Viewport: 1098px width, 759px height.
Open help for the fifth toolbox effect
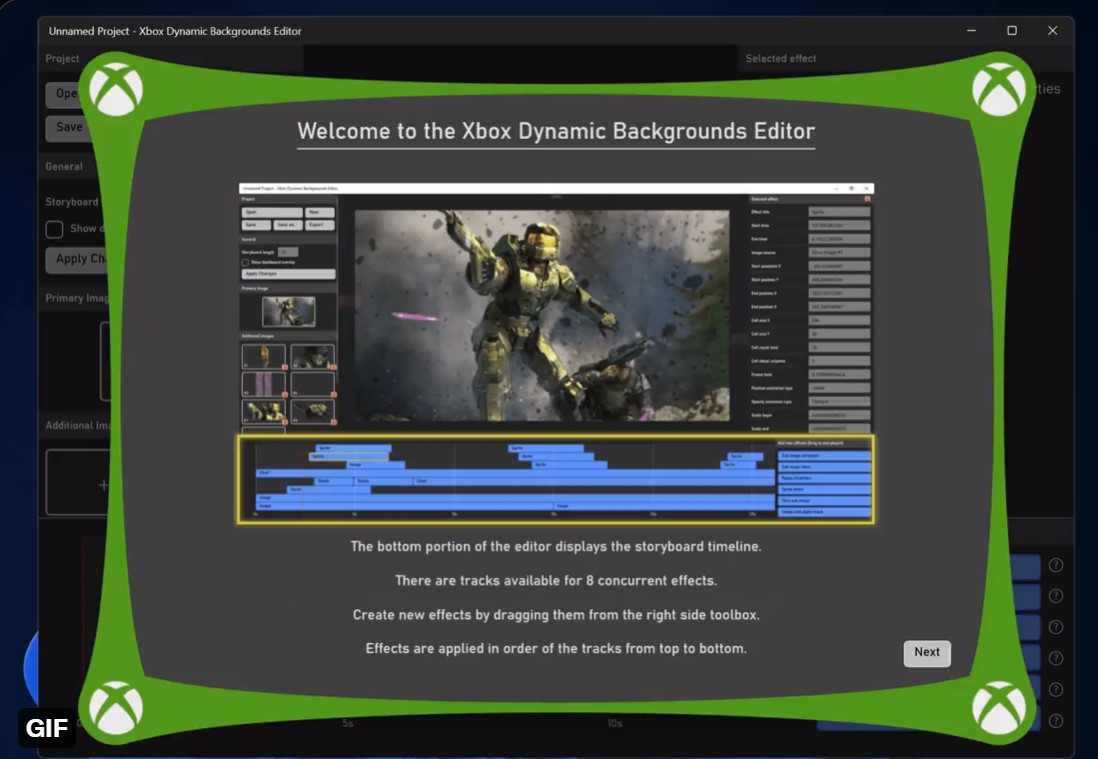[1055, 690]
